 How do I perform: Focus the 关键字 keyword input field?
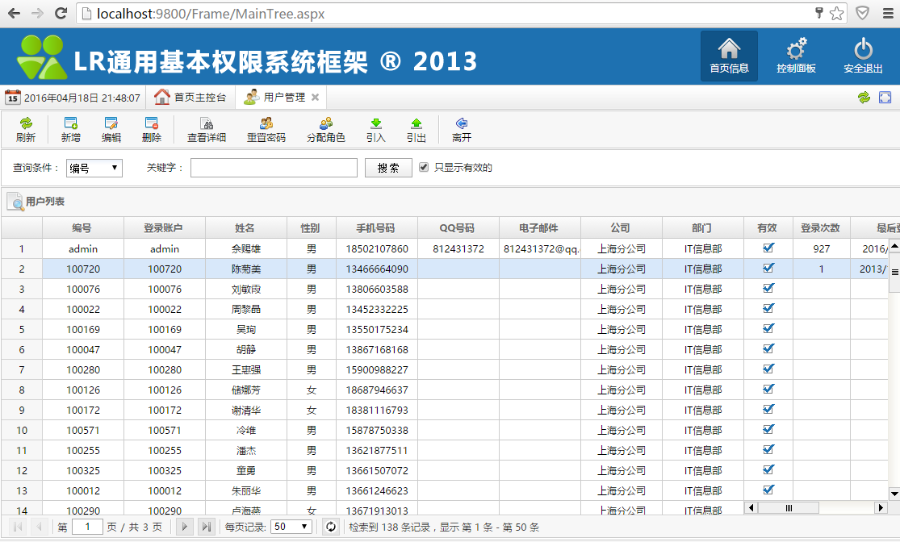pyautogui.click(x=273, y=168)
